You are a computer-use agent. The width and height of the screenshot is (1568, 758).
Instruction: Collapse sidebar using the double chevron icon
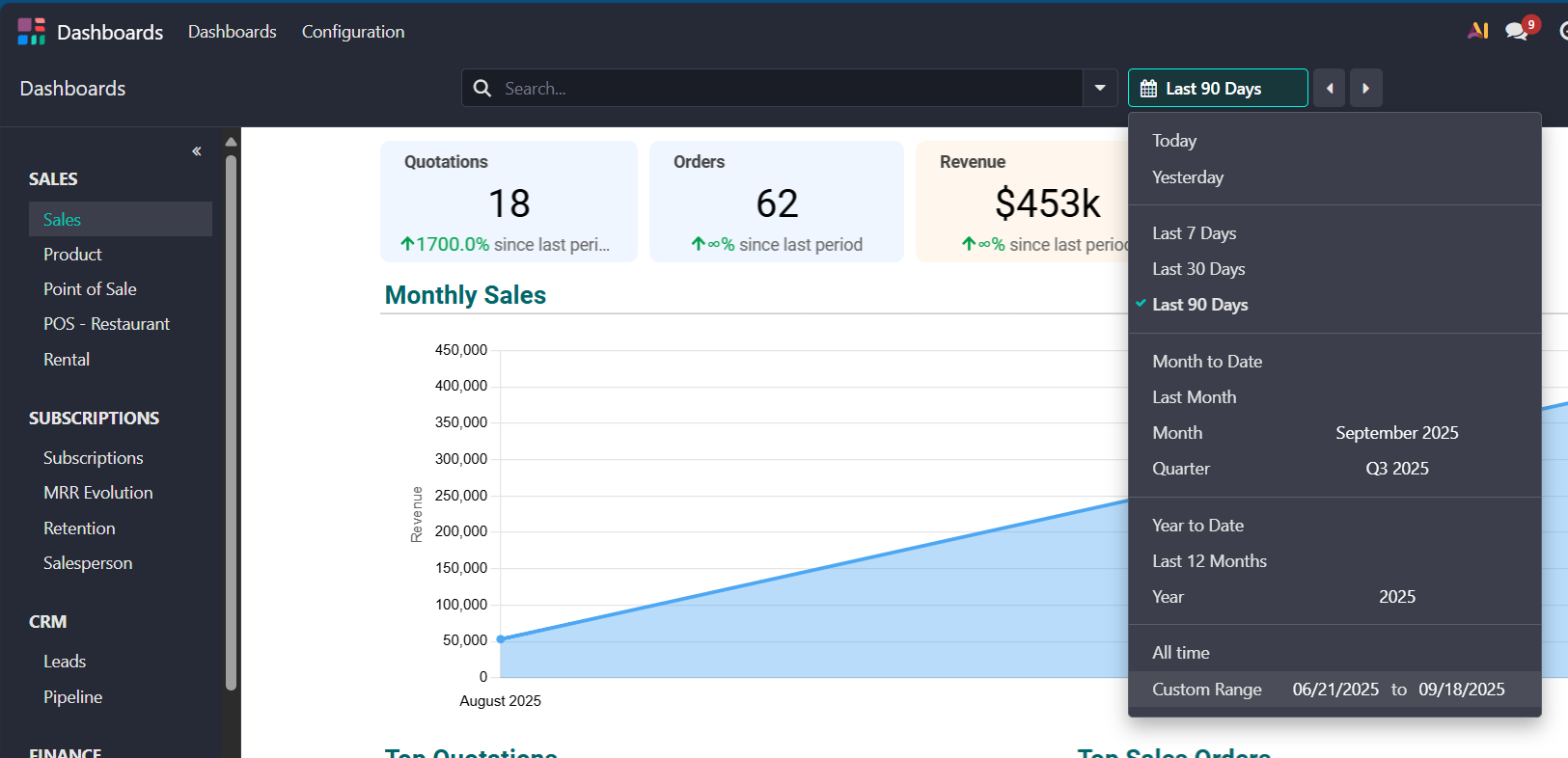tap(197, 151)
